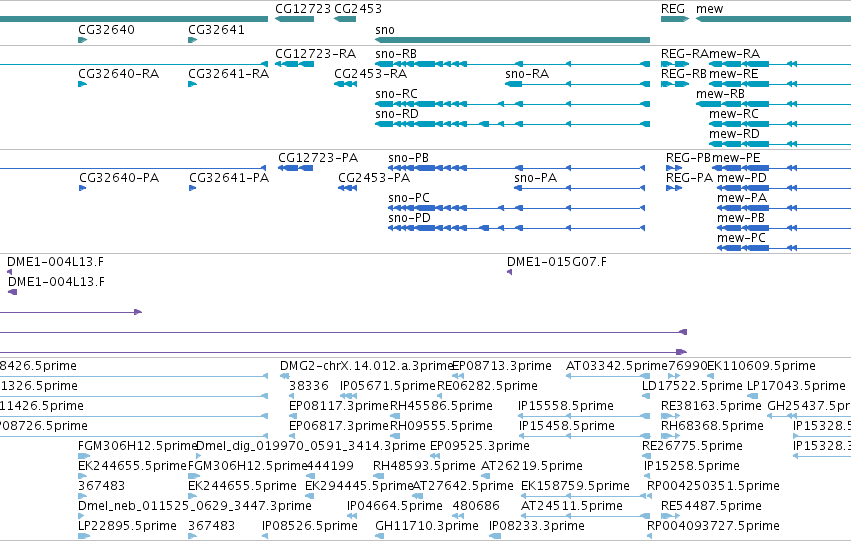Viewport: 851px width, 541px height.
Task: Click EST EK110609.5prime
Action: click(x=761, y=366)
